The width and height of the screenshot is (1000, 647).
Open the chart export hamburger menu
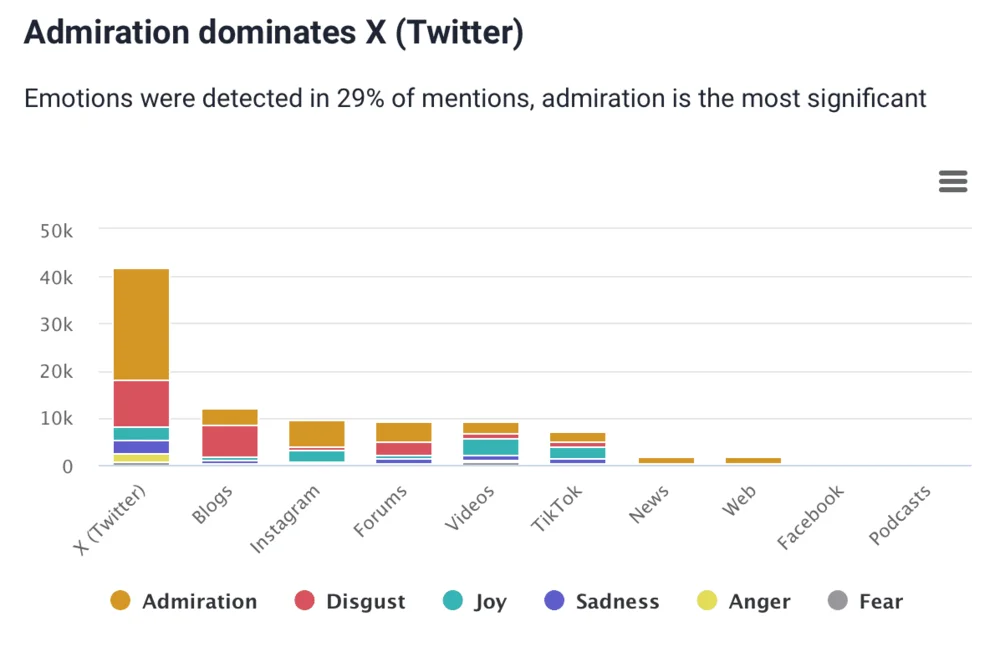point(952,181)
